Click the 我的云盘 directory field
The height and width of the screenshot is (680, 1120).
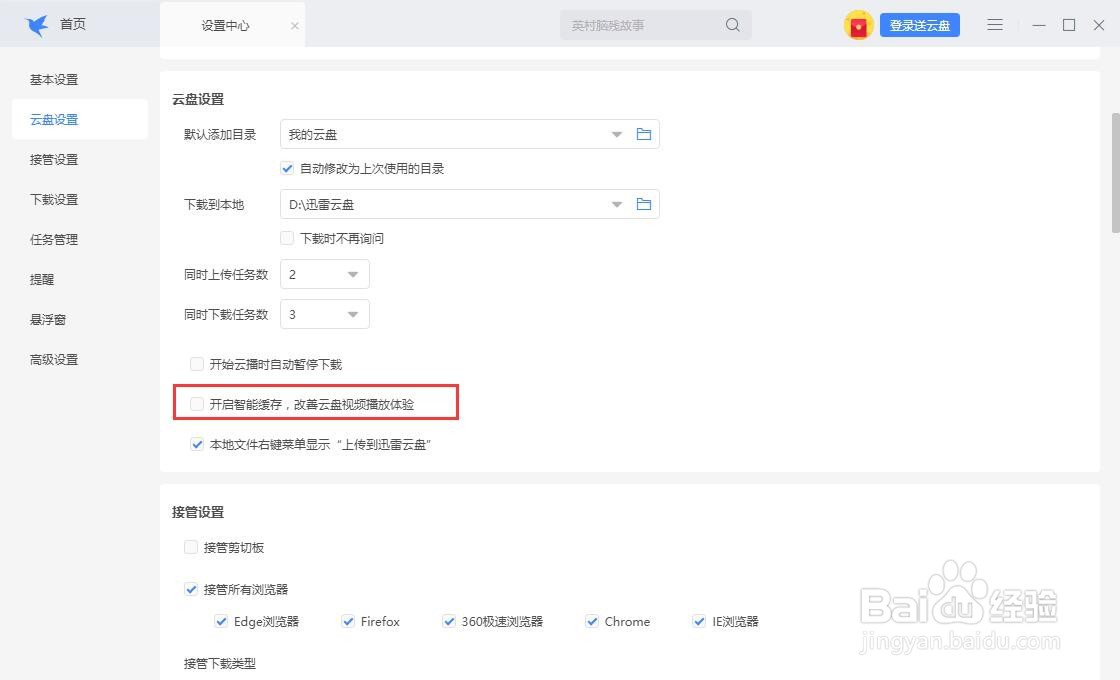(469, 134)
